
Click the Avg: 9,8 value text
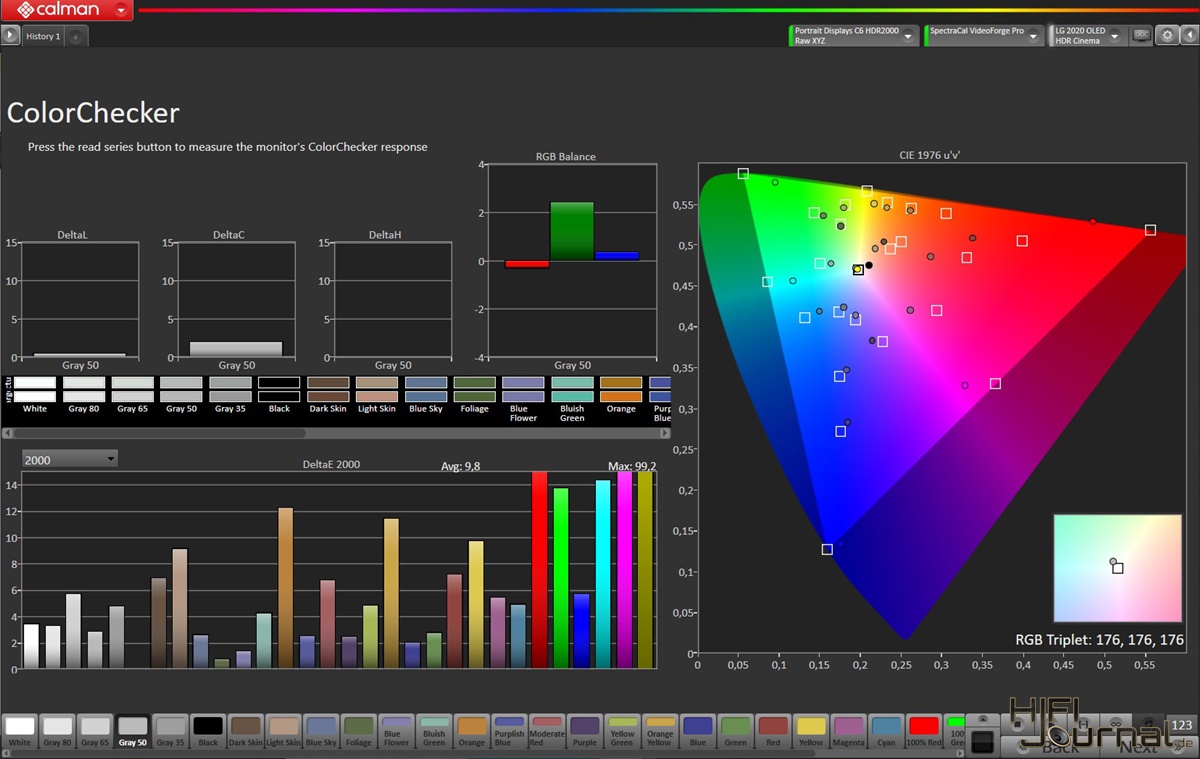tap(461, 466)
